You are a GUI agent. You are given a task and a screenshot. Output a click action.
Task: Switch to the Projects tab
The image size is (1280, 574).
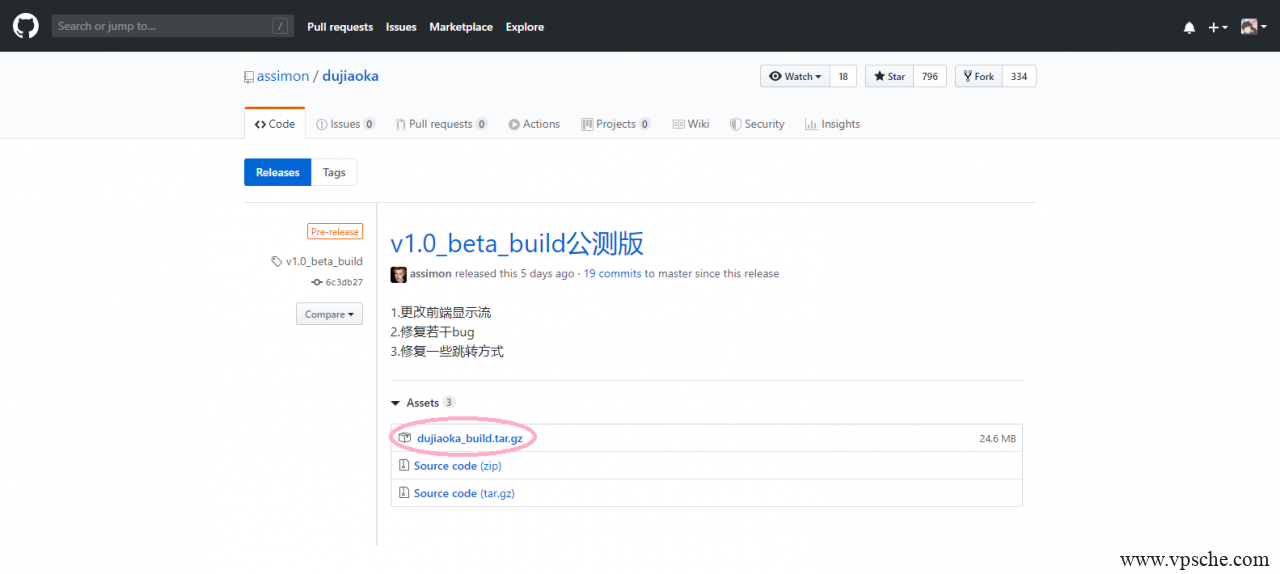(616, 124)
